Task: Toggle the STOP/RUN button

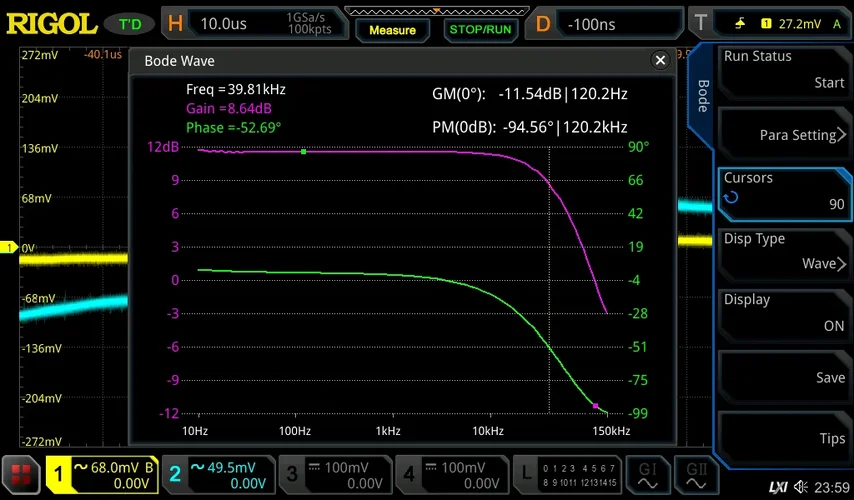Action: point(480,29)
